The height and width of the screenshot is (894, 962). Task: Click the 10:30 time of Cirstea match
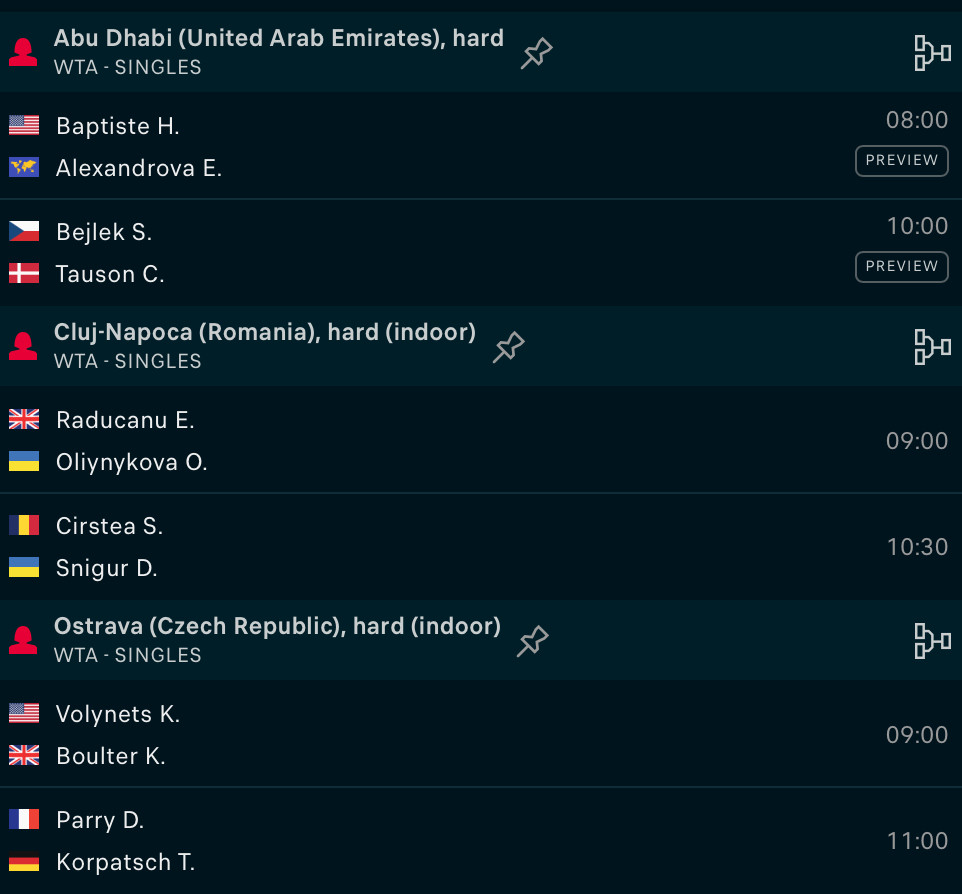point(918,547)
